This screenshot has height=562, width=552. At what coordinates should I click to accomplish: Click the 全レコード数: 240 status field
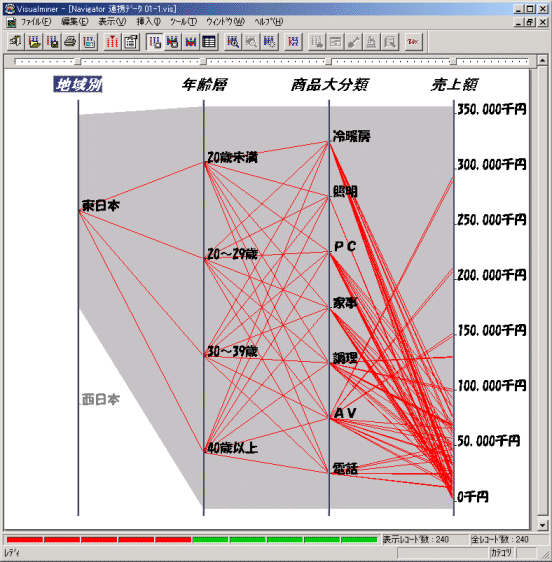pos(508,539)
